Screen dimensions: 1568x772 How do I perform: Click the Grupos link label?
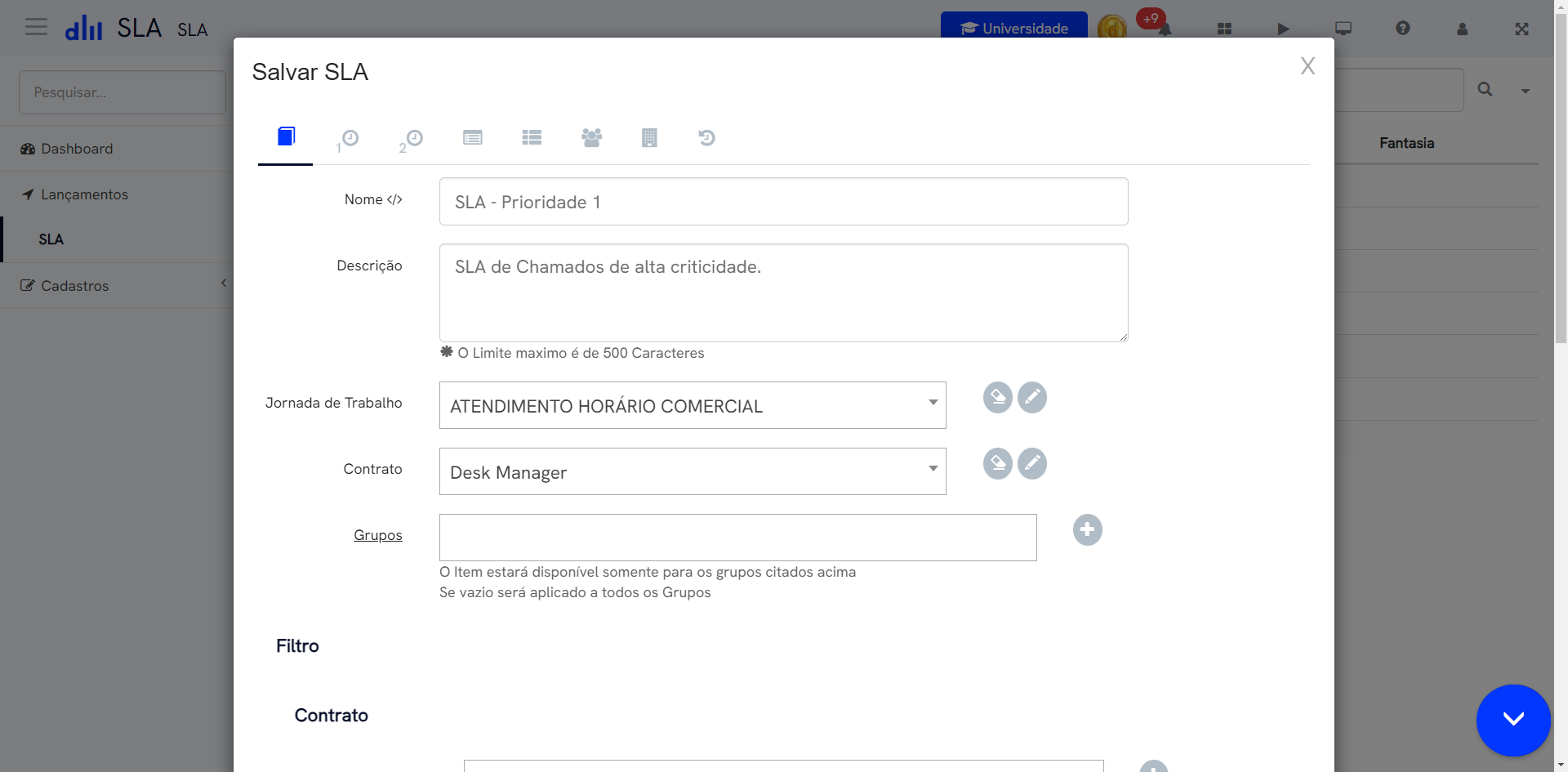[x=378, y=535]
